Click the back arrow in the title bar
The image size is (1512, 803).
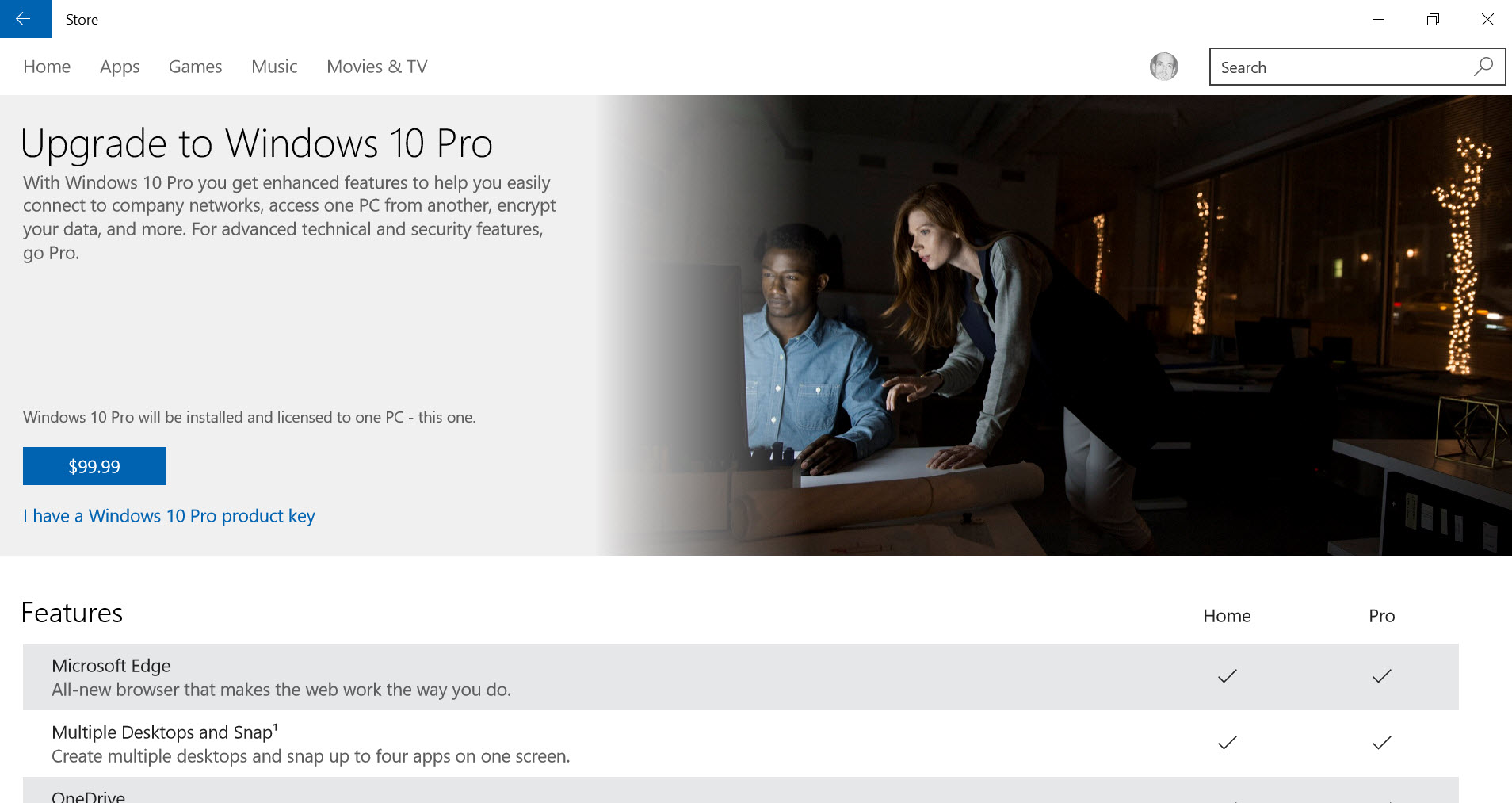click(24, 19)
